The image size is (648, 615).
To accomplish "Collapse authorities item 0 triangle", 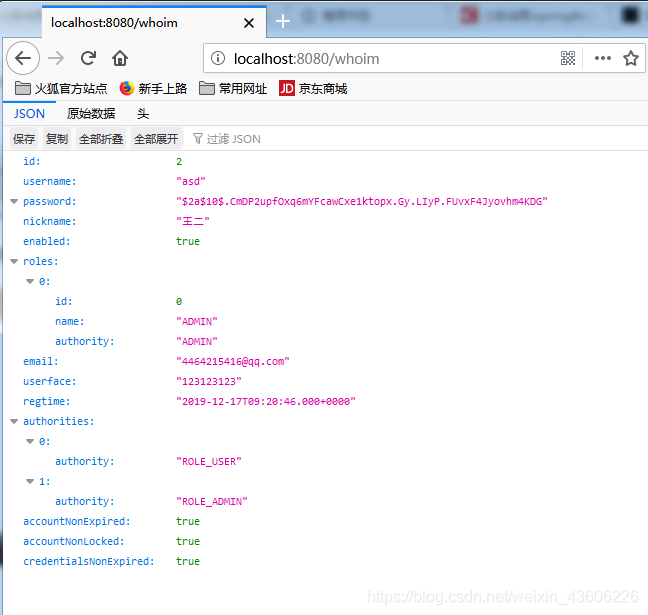I will pos(30,441).
